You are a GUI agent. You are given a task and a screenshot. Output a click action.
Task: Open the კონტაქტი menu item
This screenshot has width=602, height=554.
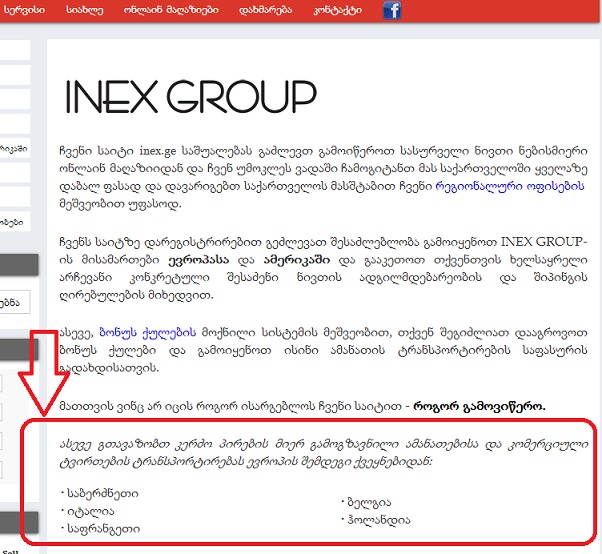pyautogui.click(x=337, y=10)
